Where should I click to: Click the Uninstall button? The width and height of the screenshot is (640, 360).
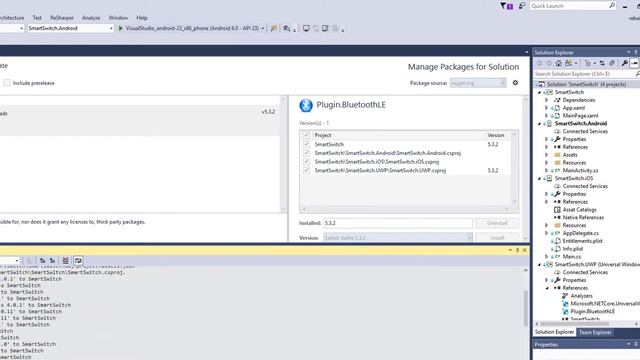tap(497, 223)
